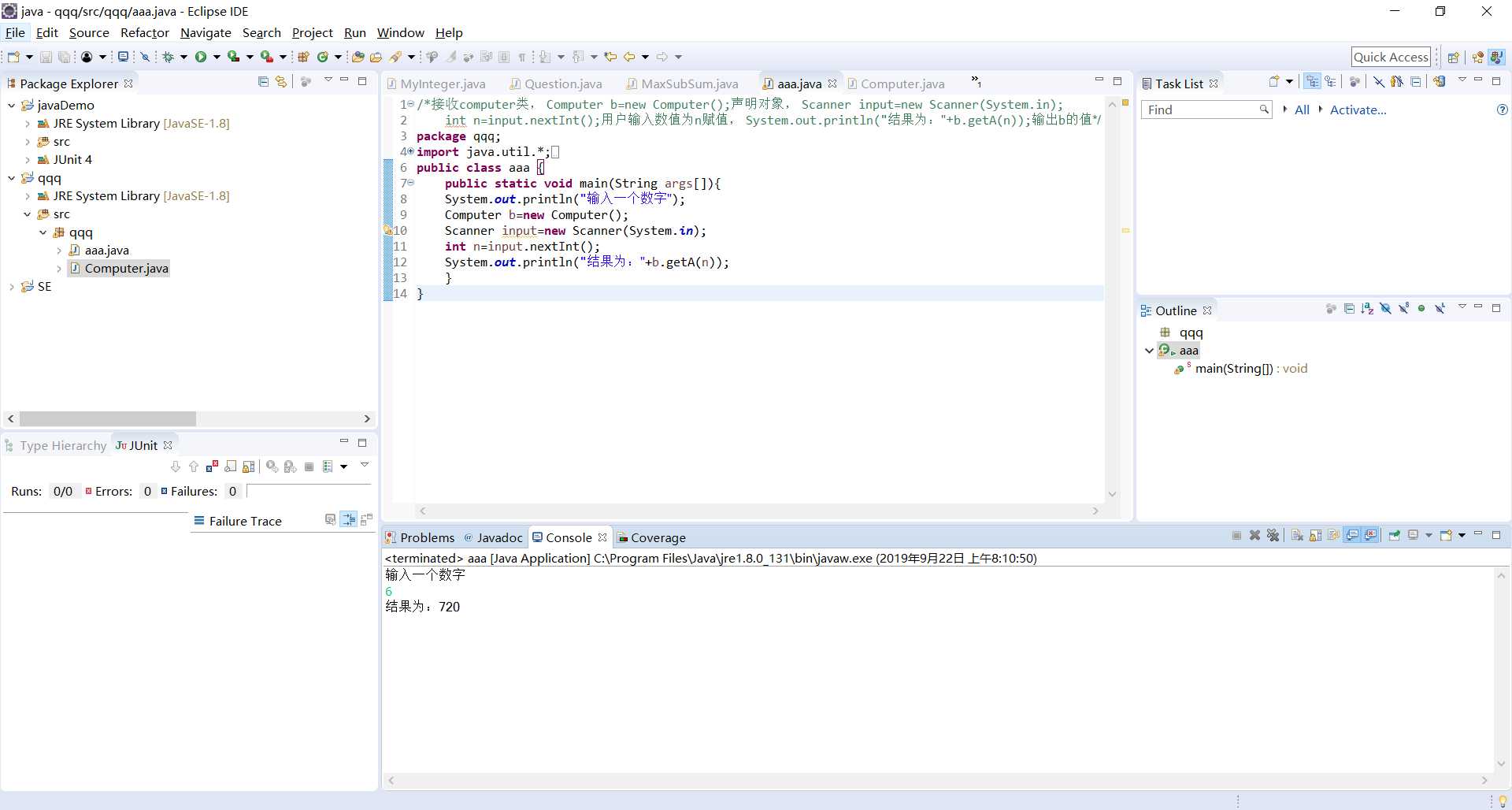Click the Quick Access field

coord(1391,57)
